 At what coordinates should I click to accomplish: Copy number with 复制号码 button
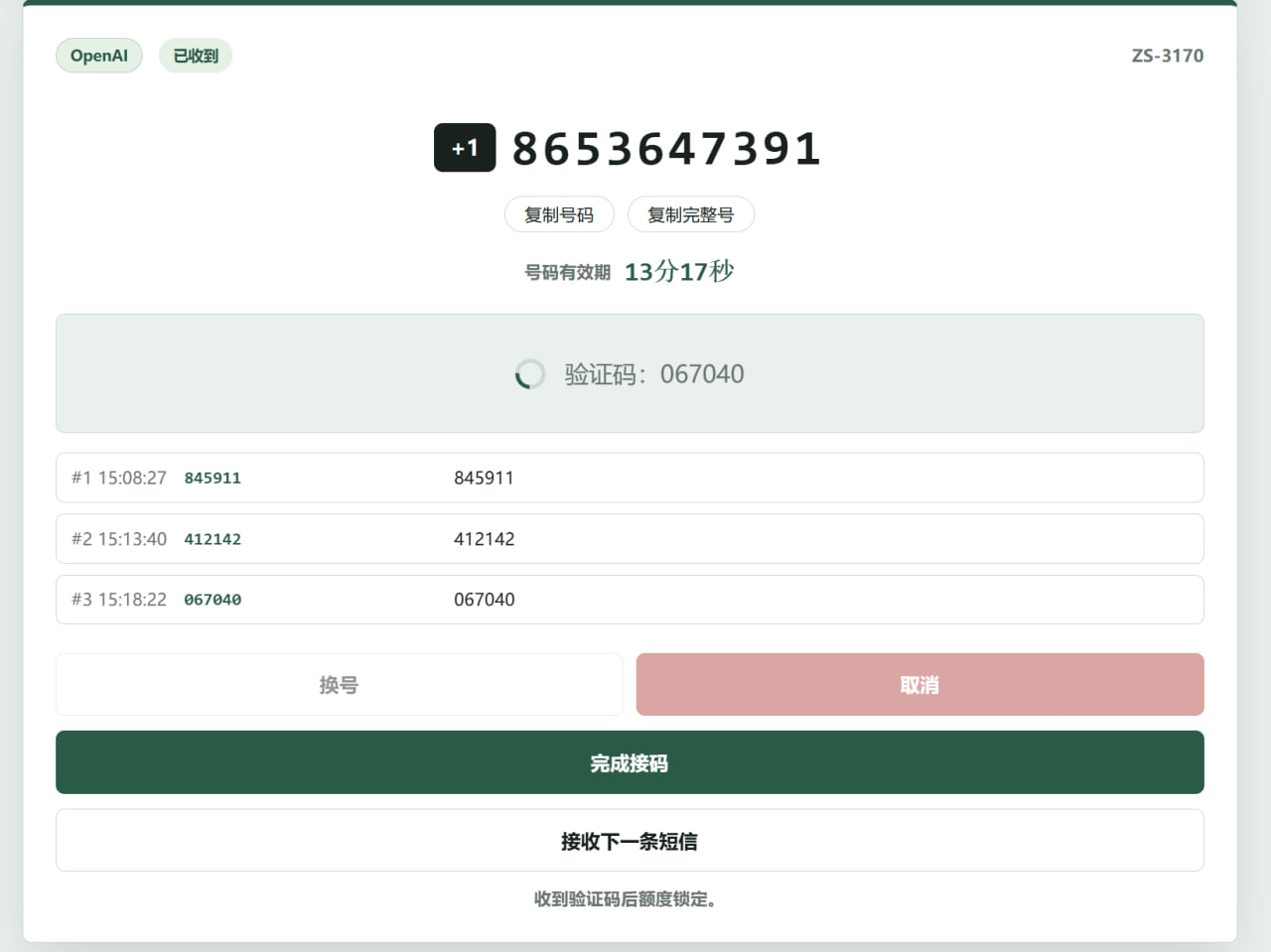coord(559,214)
